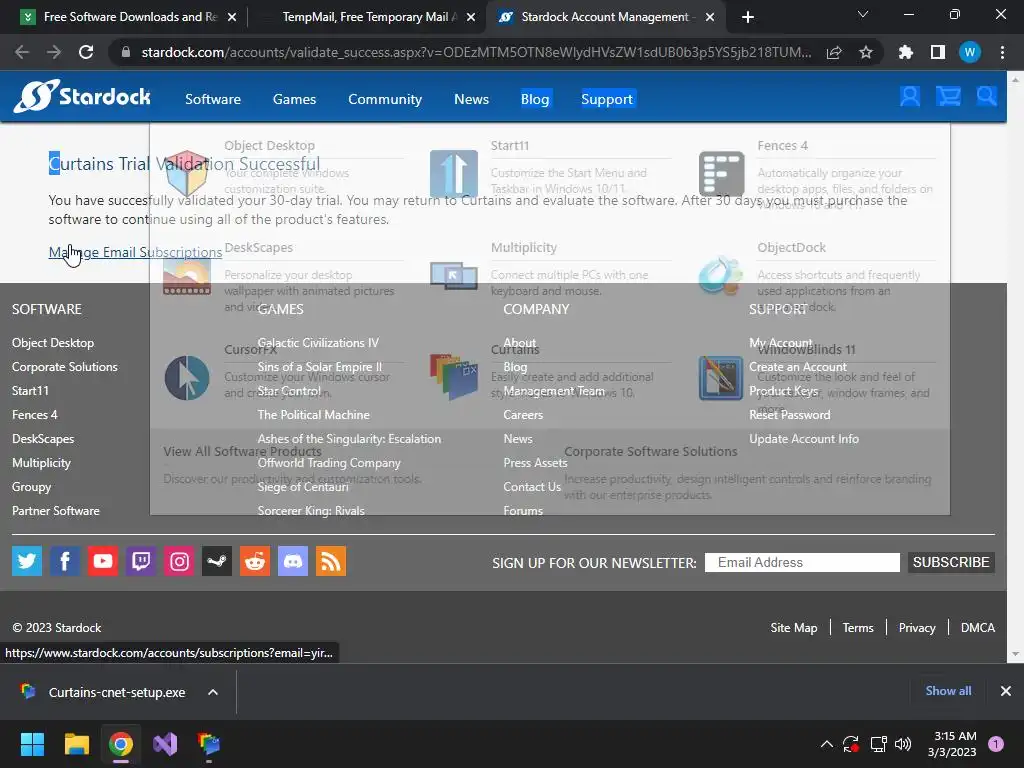Show hidden system tray icons
The height and width of the screenshot is (768, 1024).
(x=826, y=744)
